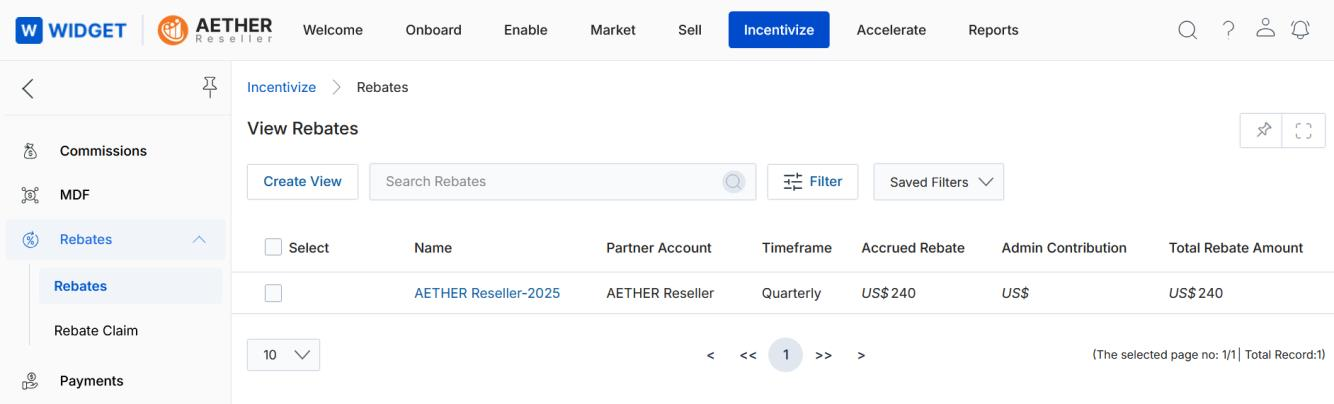Image resolution: width=1334 pixels, height=404 pixels.
Task: Toggle fullscreen view icon
Action: [x=1304, y=130]
